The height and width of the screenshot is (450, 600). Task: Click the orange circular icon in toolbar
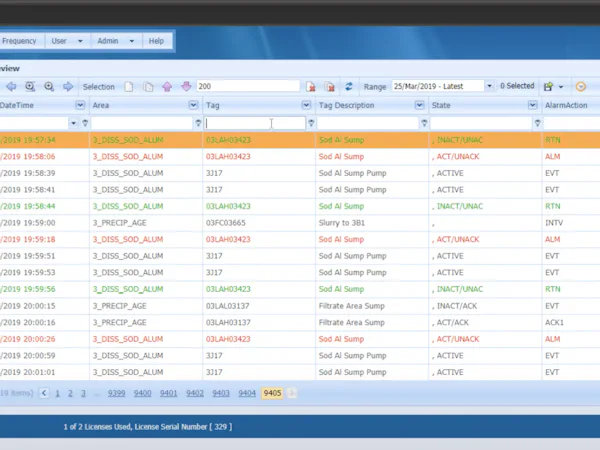click(x=580, y=86)
